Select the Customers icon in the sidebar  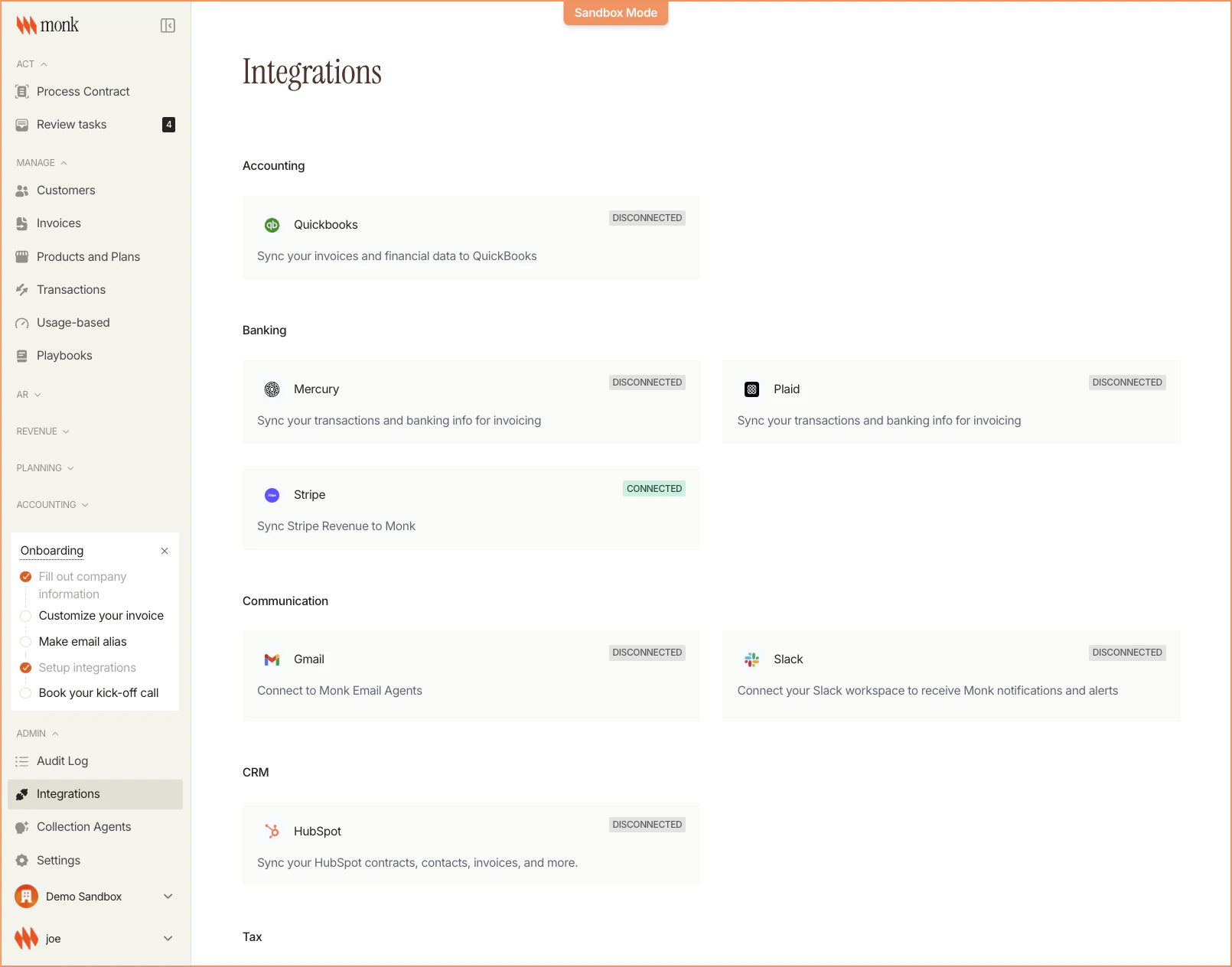coord(21,190)
